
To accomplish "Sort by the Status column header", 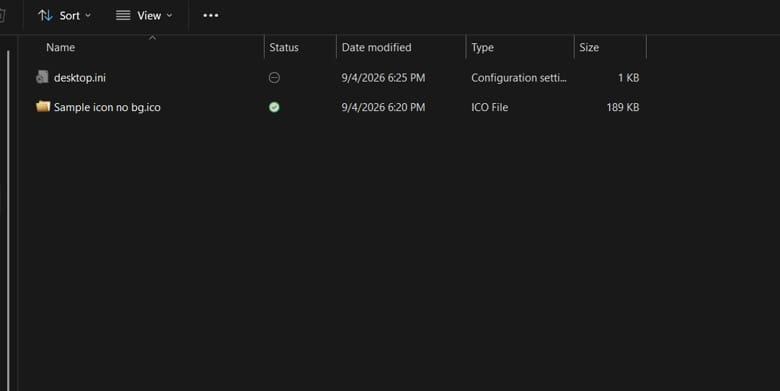I will pyautogui.click(x=284, y=47).
